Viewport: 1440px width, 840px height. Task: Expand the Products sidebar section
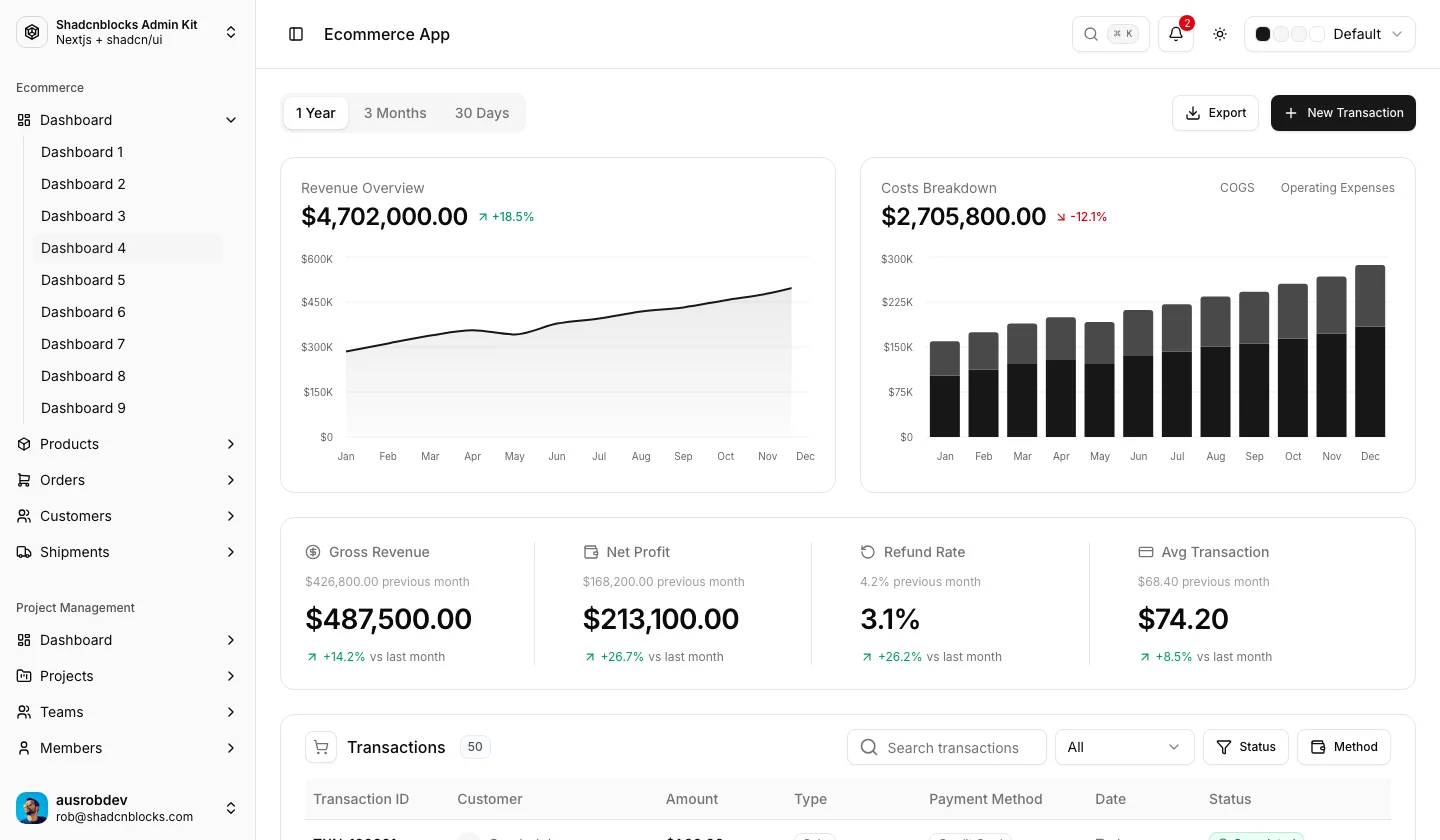point(128,444)
